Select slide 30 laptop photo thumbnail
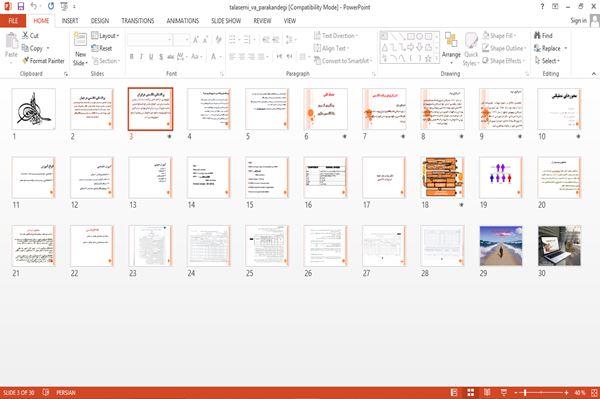Image resolution: width=600 pixels, height=399 pixels. click(x=559, y=246)
